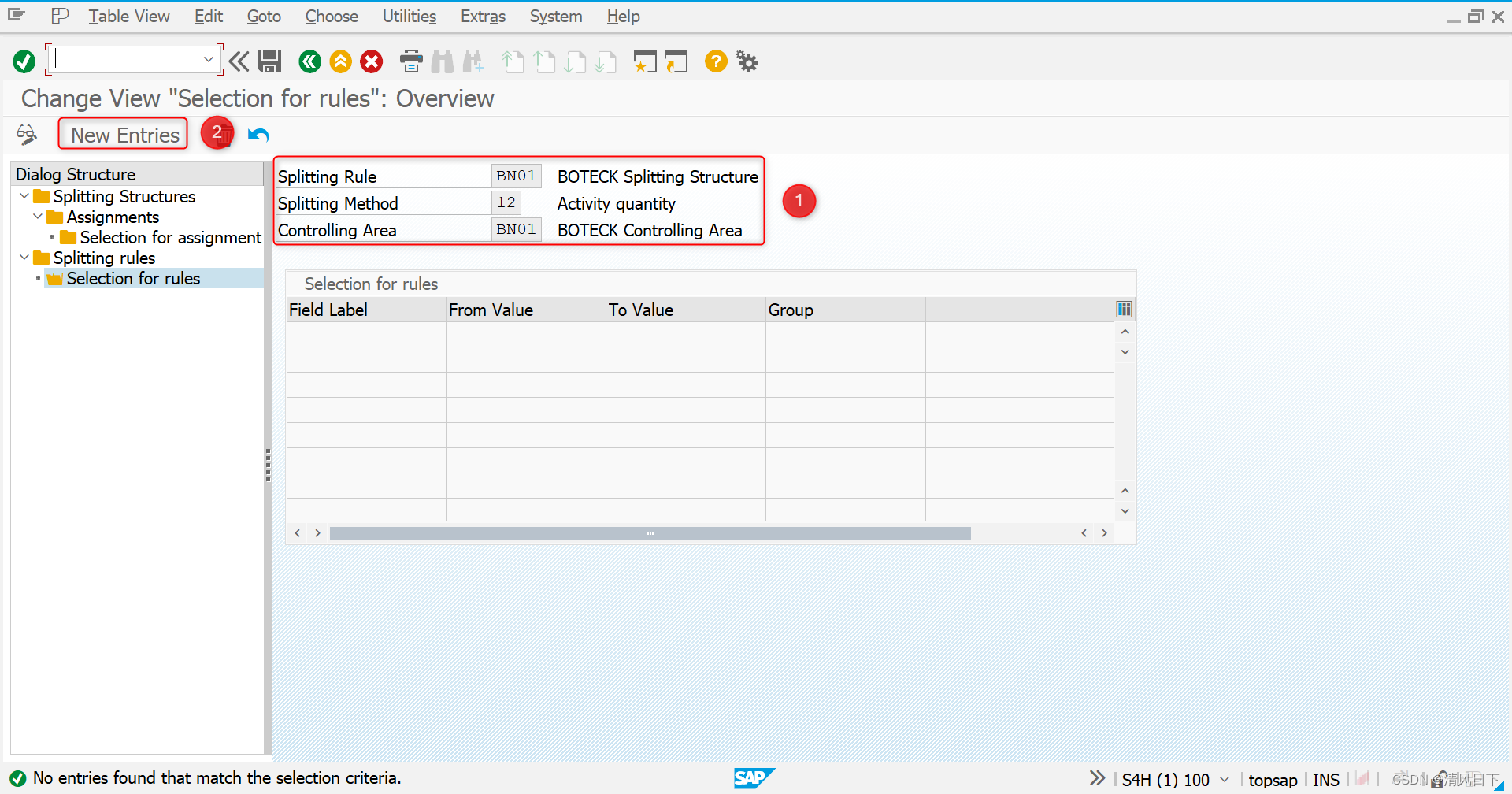1512x794 pixels.
Task: Collapse the Assignments tree node
Action: [38, 217]
